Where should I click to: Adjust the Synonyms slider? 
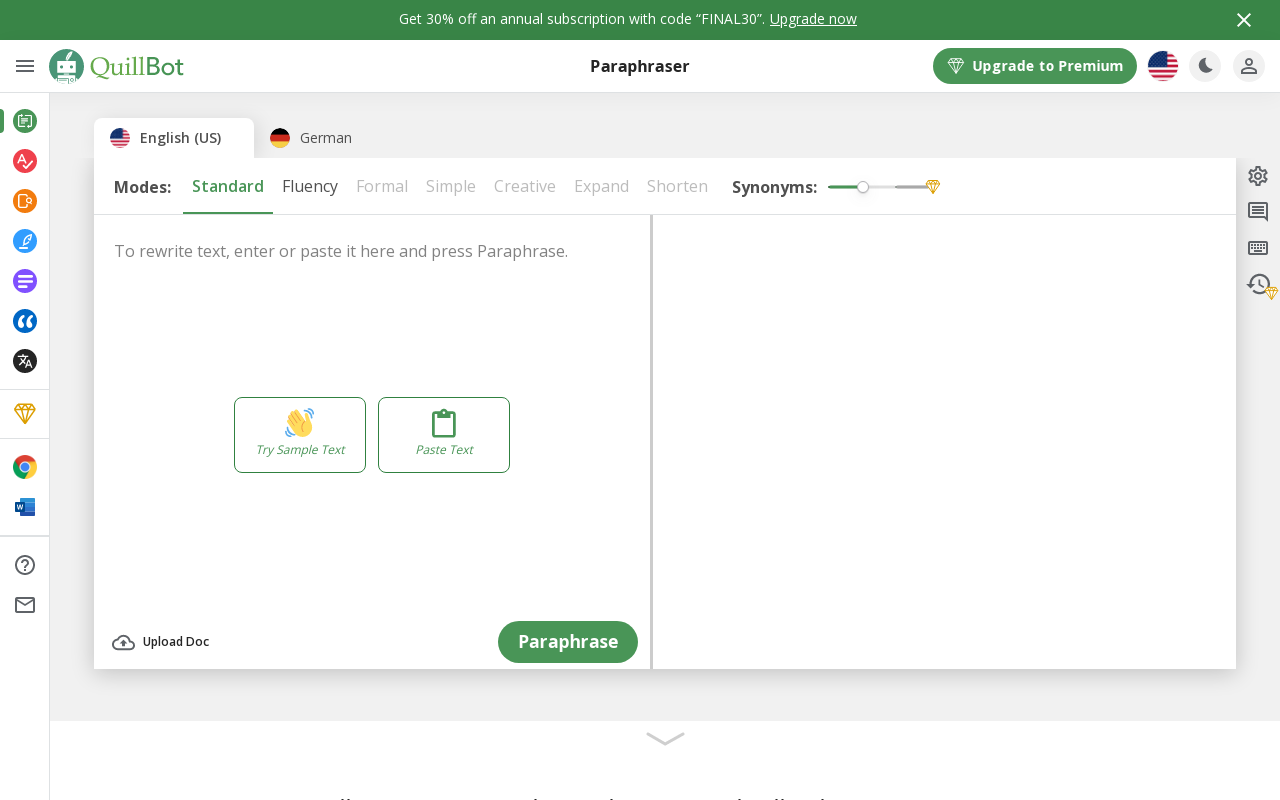pos(863,187)
